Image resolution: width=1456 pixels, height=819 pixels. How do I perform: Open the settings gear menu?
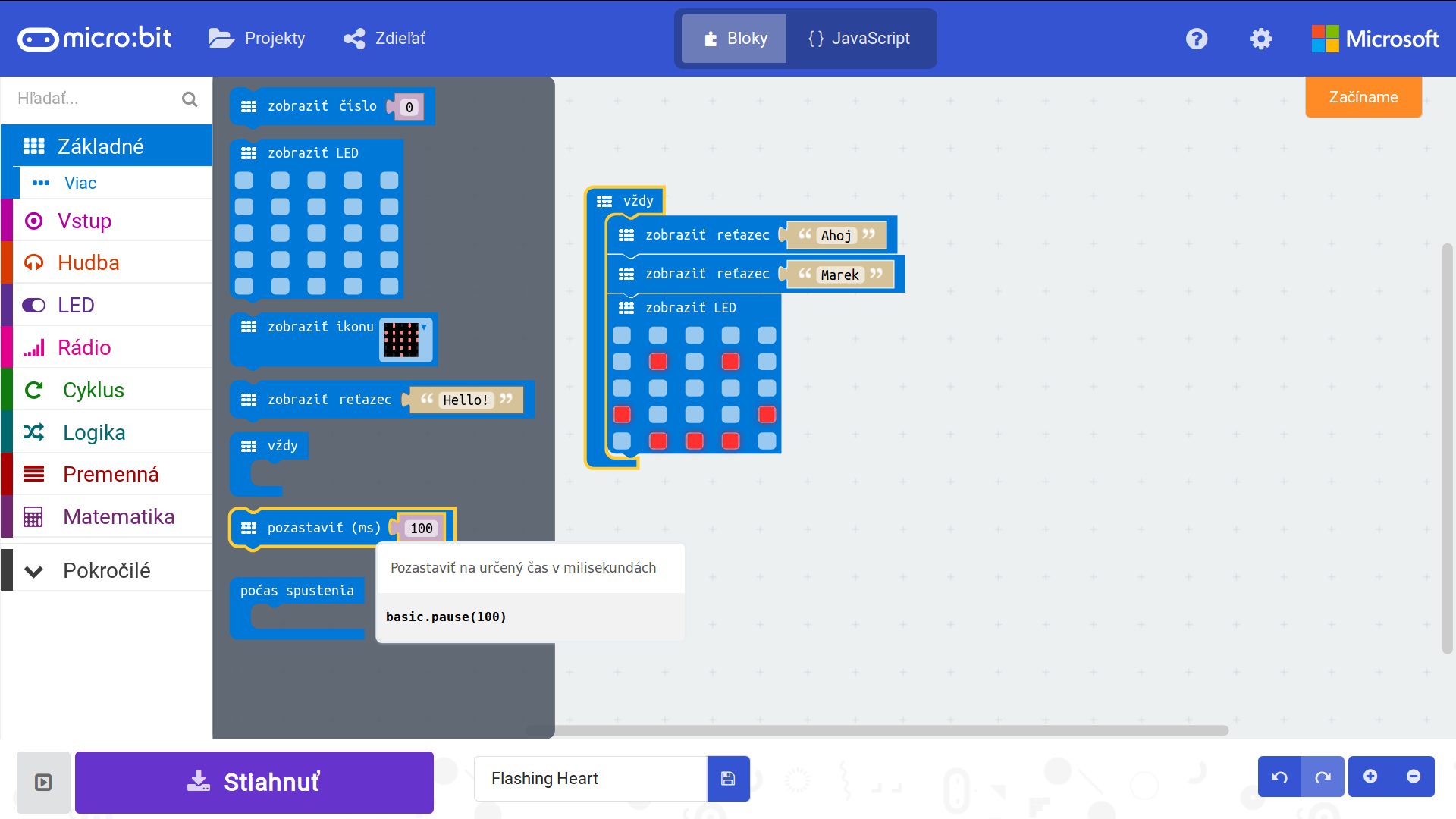(1260, 39)
